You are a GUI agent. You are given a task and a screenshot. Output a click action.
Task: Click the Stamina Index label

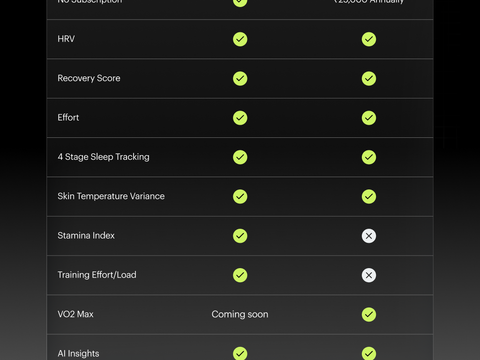coord(86,236)
